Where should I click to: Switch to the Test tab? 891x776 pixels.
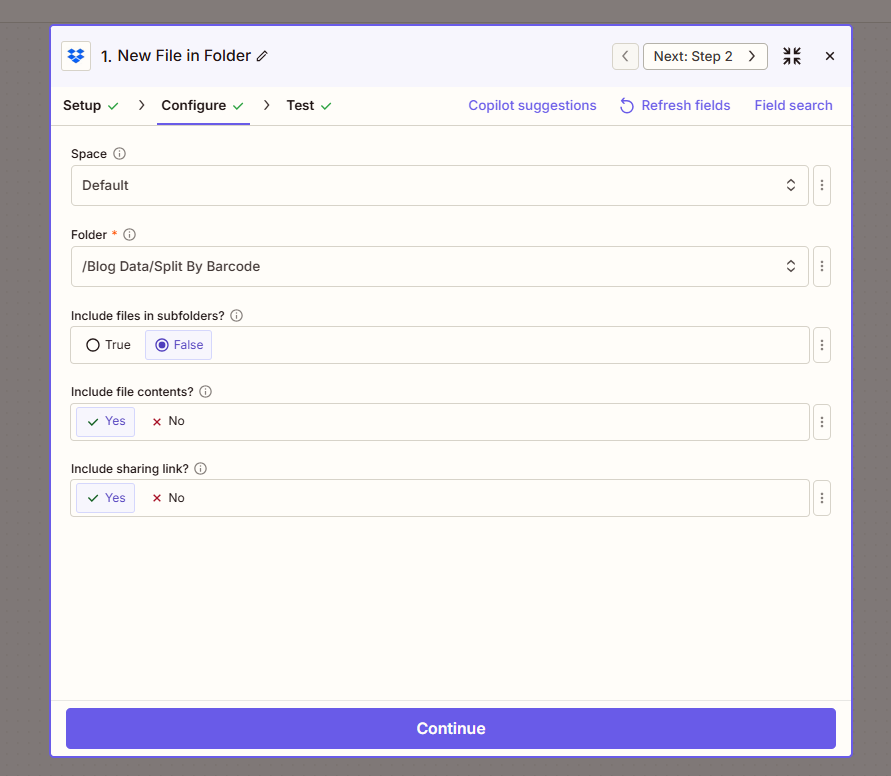coord(300,105)
